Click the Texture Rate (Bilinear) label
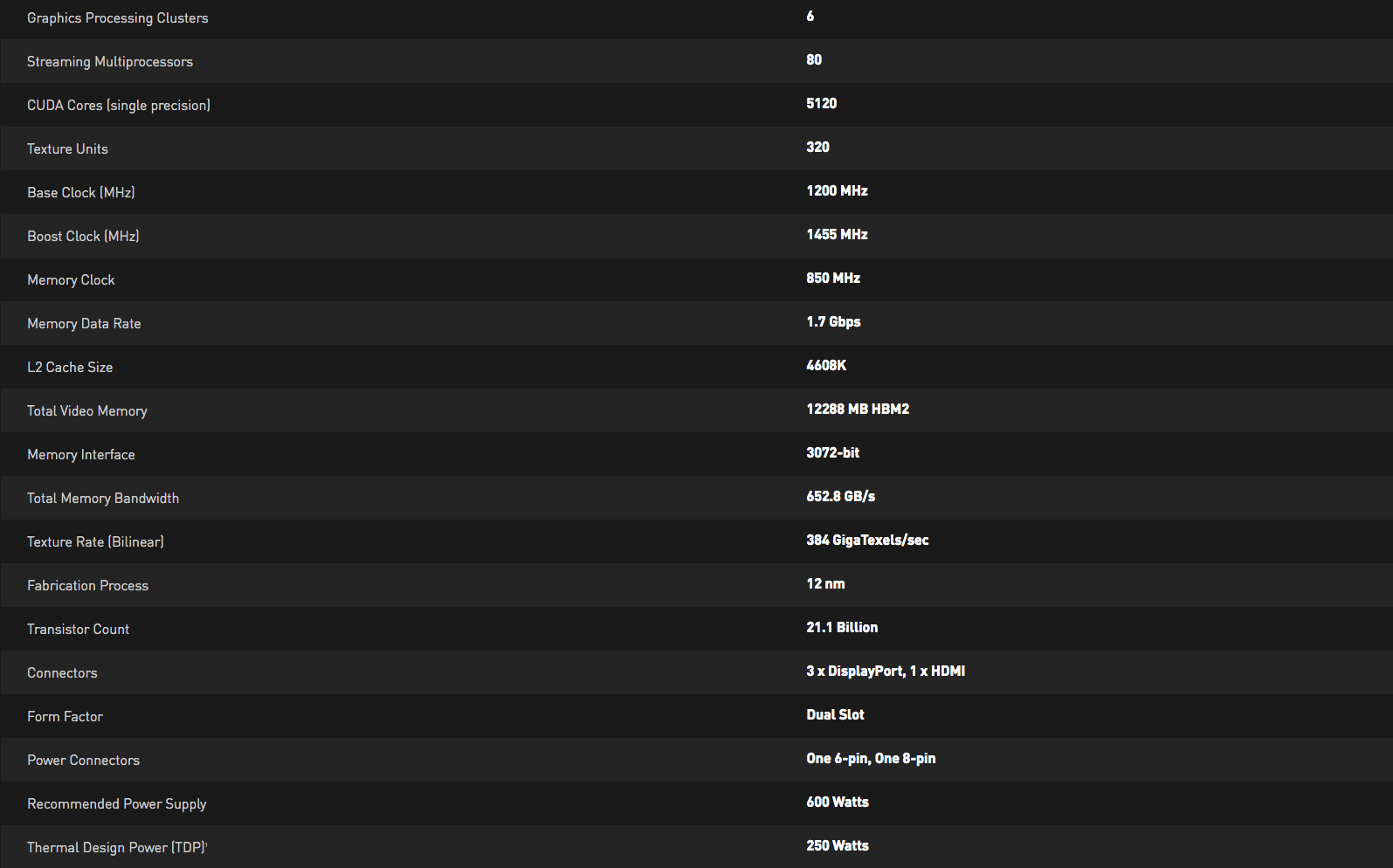The width and height of the screenshot is (1393, 868). pos(95,542)
